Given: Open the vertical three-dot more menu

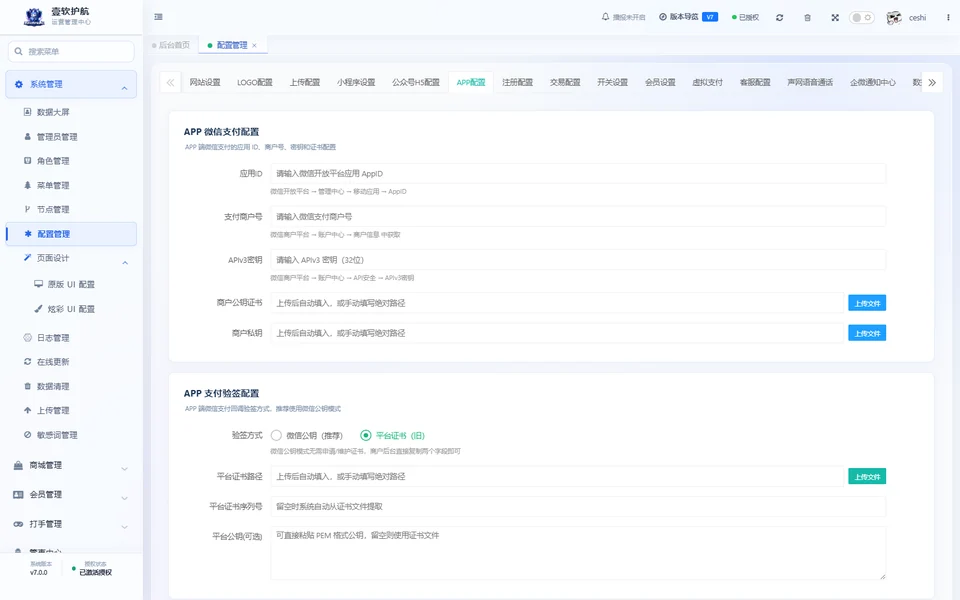Looking at the screenshot, I should coord(948,18).
